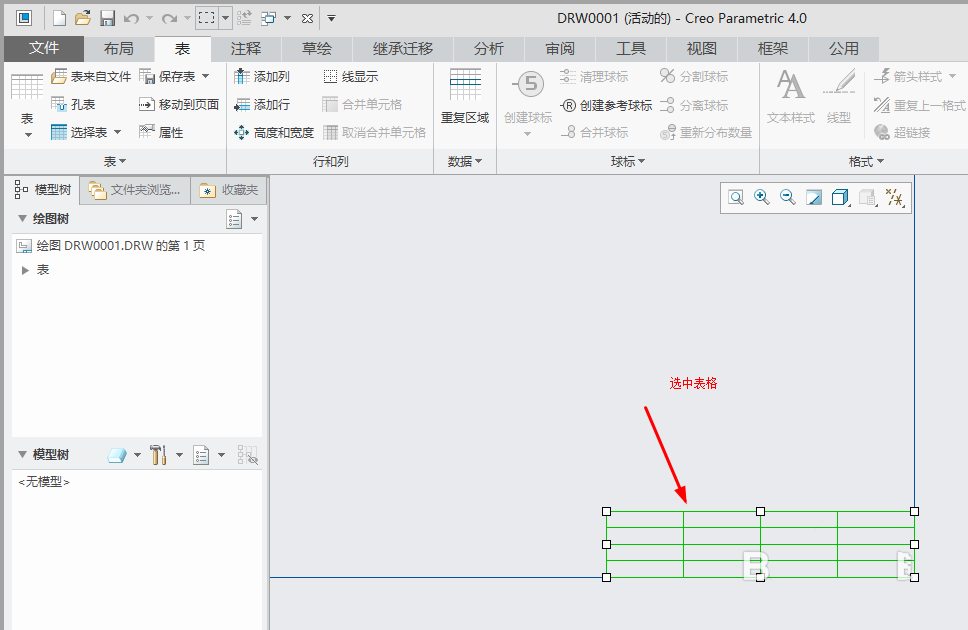Open the 保存表 dropdown arrow
Screen dimensions: 968x630
pyautogui.click(x=204, y=75)
